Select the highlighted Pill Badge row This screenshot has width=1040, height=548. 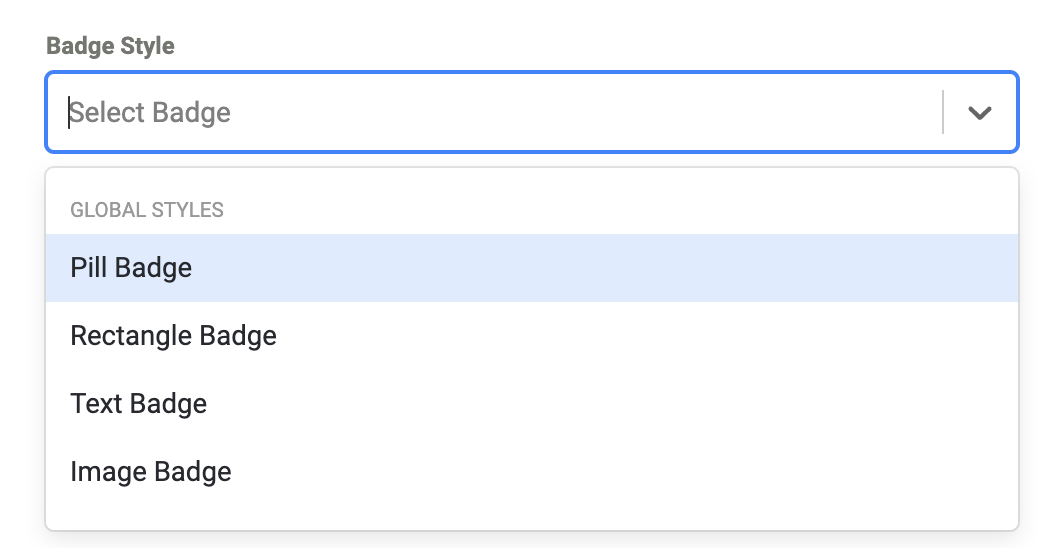click(x=530, y=268)
